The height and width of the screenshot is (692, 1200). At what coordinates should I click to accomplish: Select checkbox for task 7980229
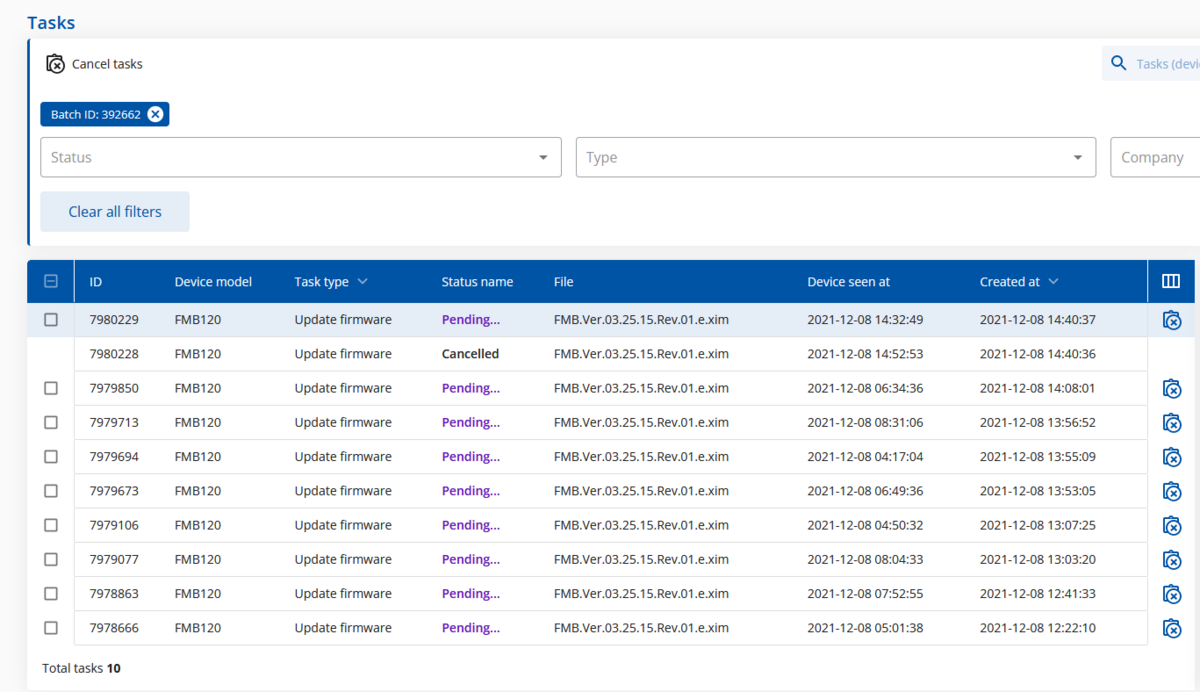click(x=51, y=319)
